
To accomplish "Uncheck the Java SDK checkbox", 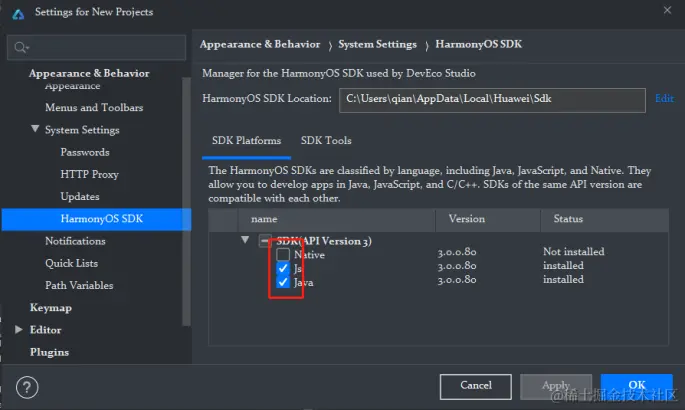I will tap(283, 282).
